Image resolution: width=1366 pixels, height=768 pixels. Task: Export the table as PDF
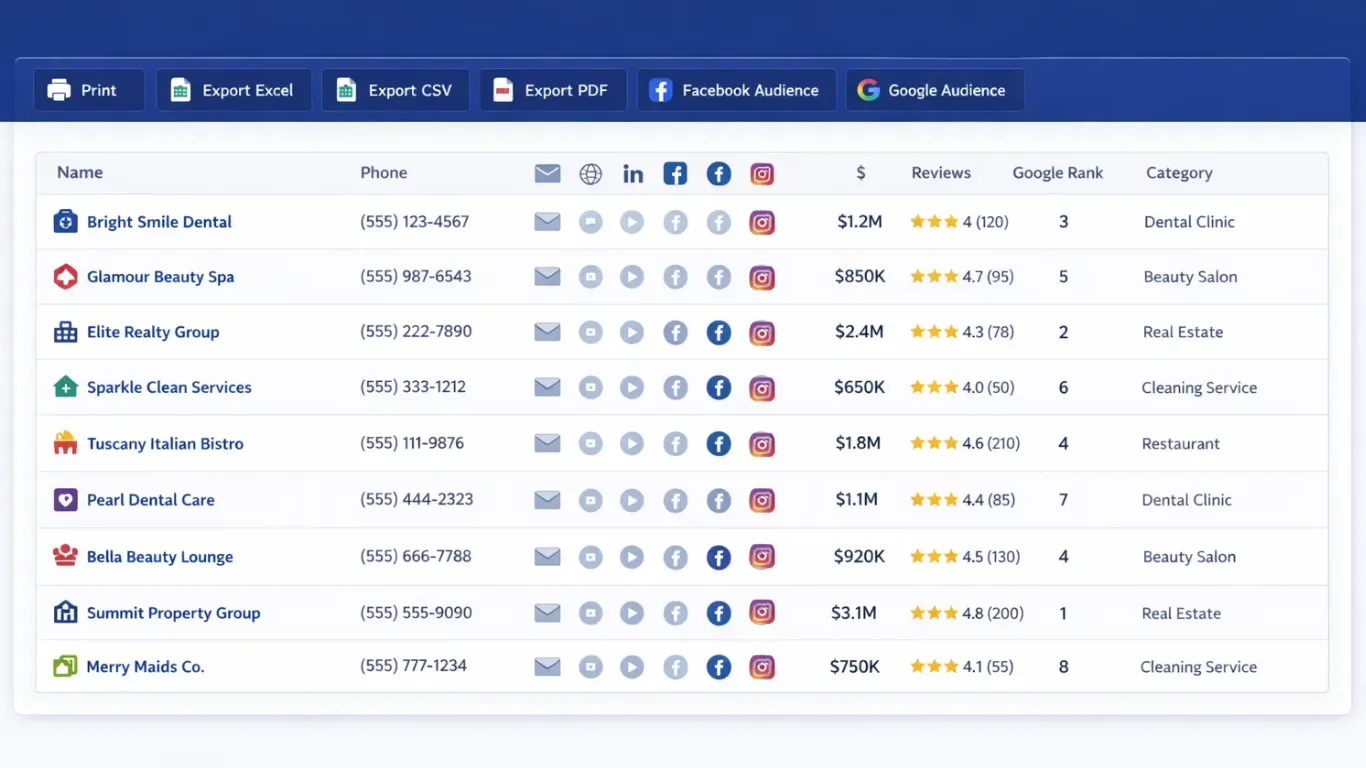[553, 90]
